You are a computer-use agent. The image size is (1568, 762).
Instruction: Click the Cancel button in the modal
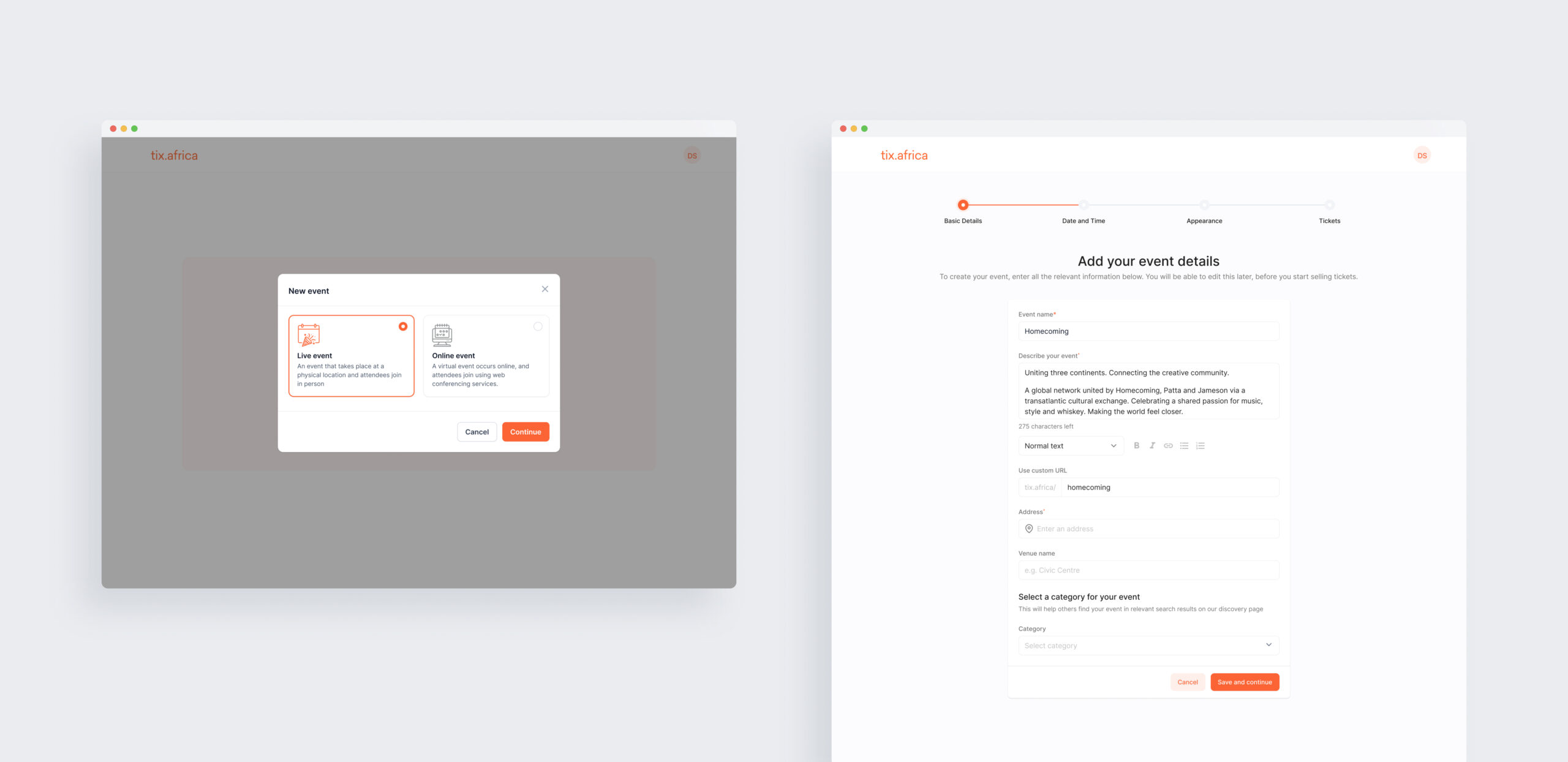click(x=477, y=432)
